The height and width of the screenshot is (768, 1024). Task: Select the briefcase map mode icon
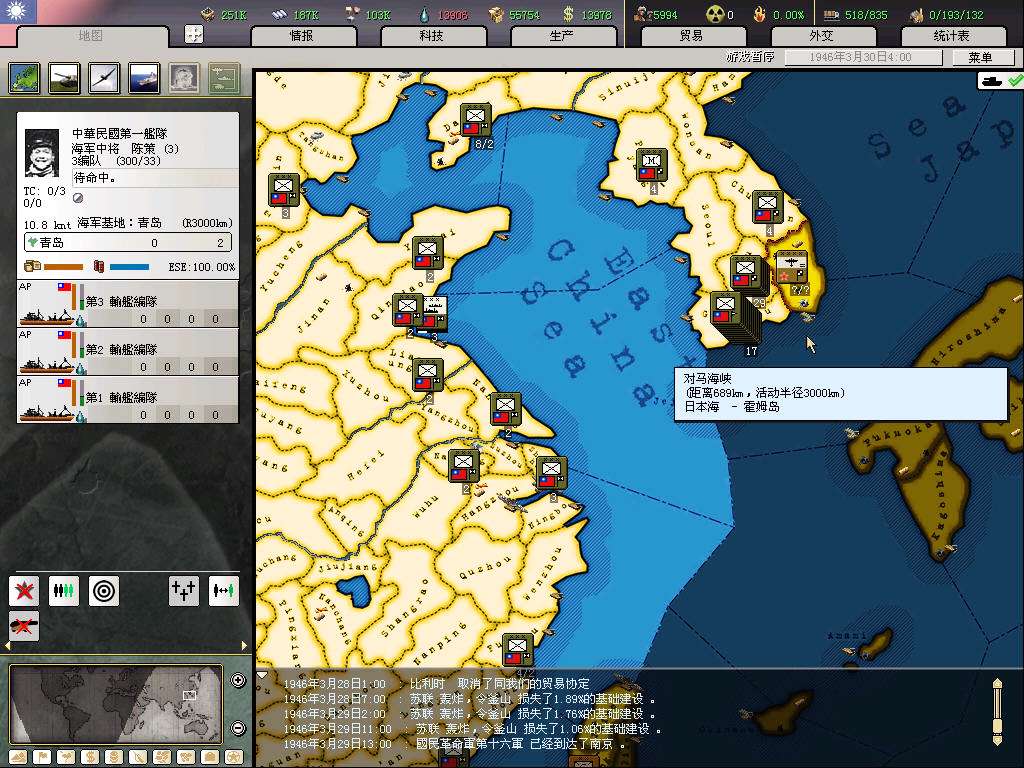click(x=210, y=758)
